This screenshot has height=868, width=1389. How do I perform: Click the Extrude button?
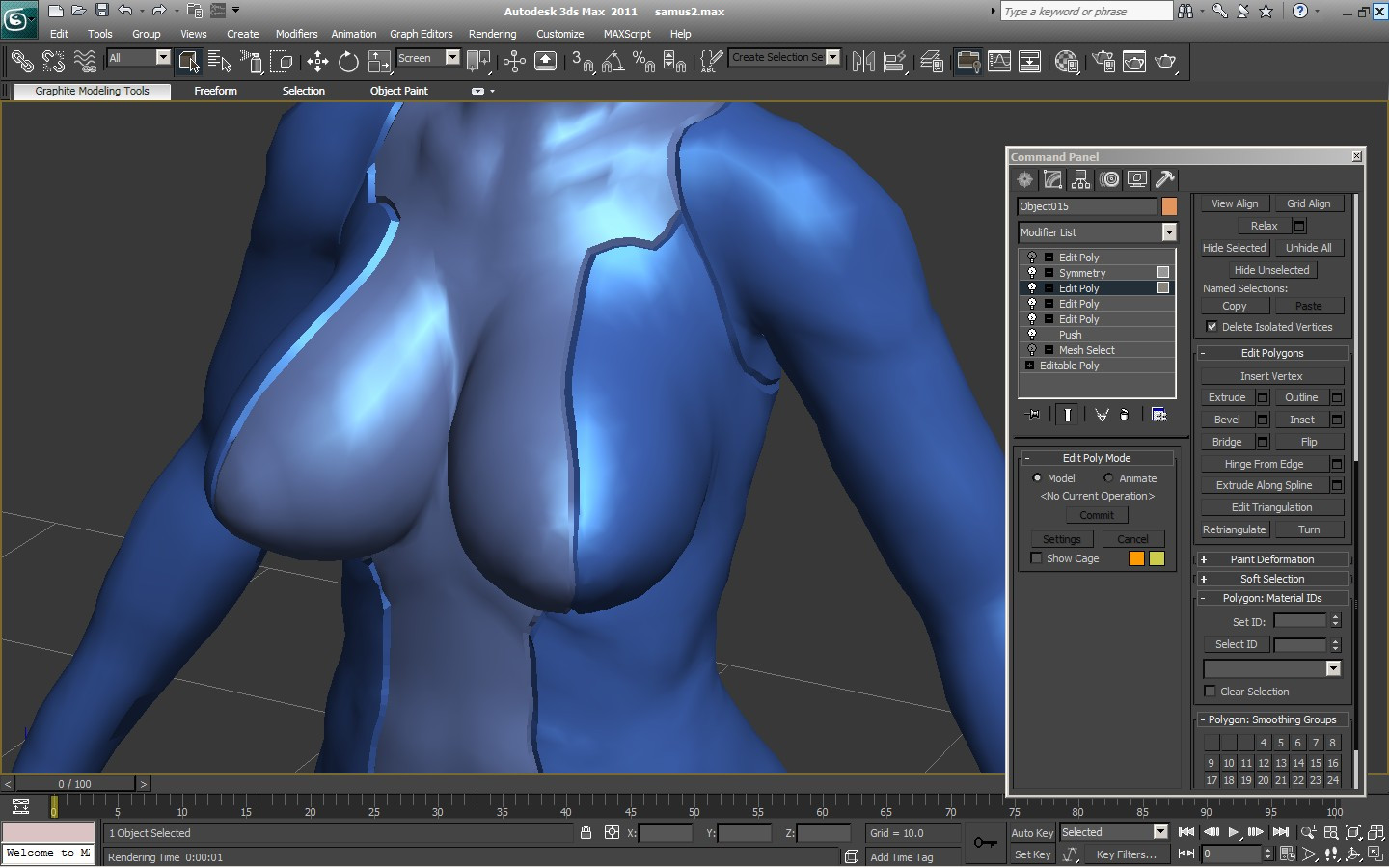pyautogui.click(x=1227, y=397)
